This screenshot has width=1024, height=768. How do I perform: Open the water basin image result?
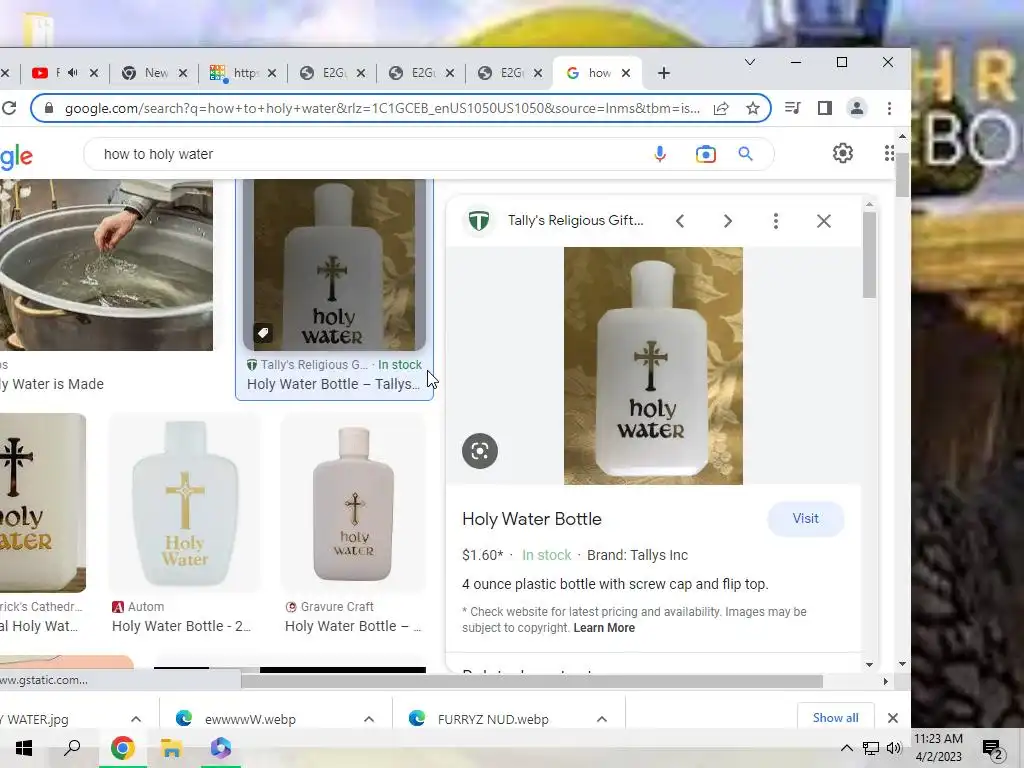click(106, 265)
